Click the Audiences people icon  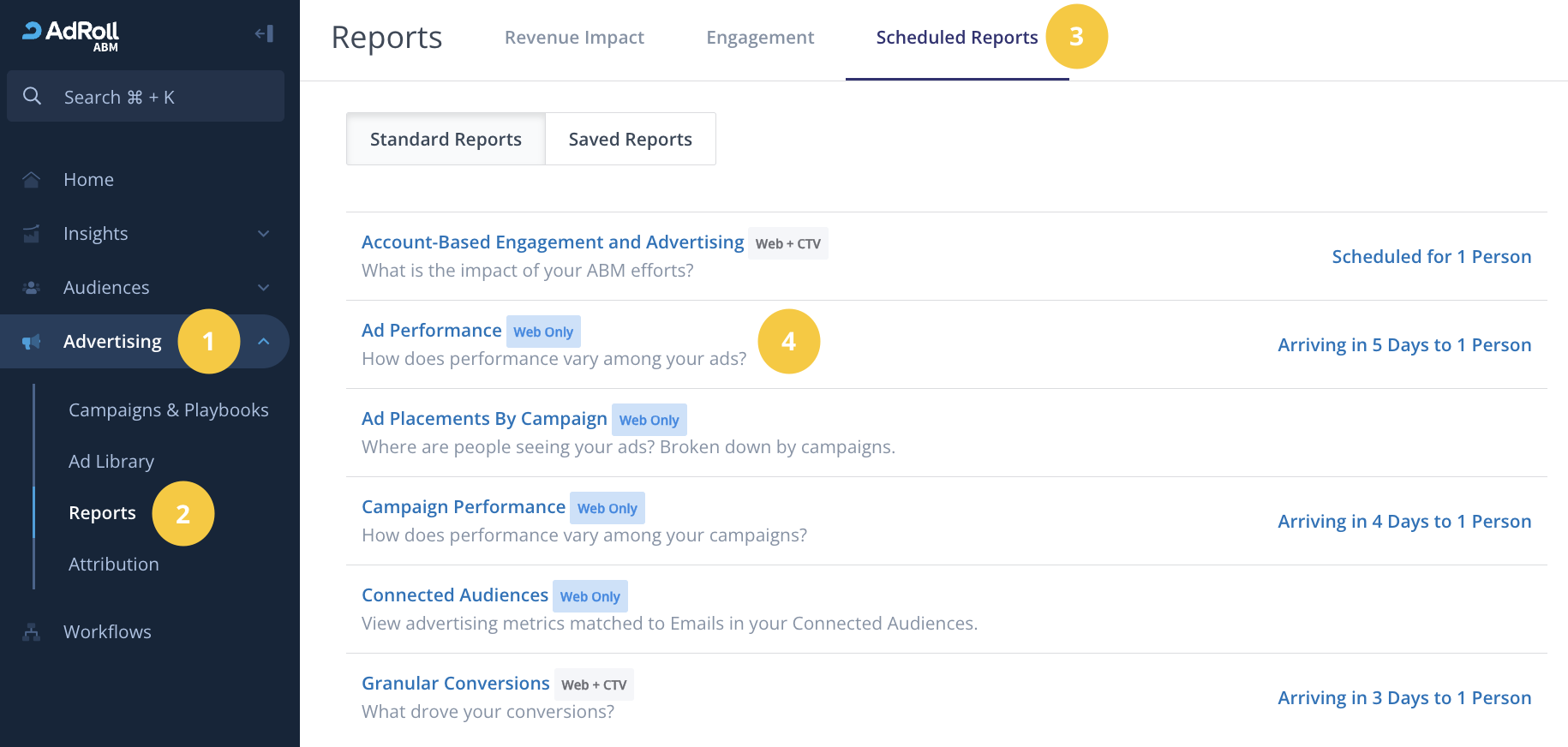(x=32, y=288)
